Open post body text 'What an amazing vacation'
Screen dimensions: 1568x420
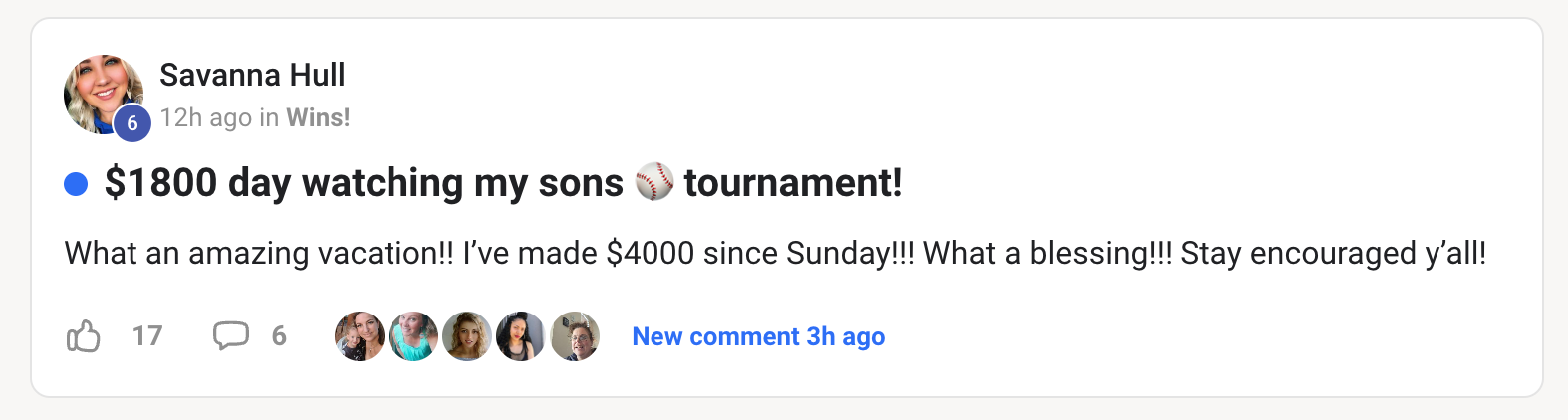coord(775,253)
